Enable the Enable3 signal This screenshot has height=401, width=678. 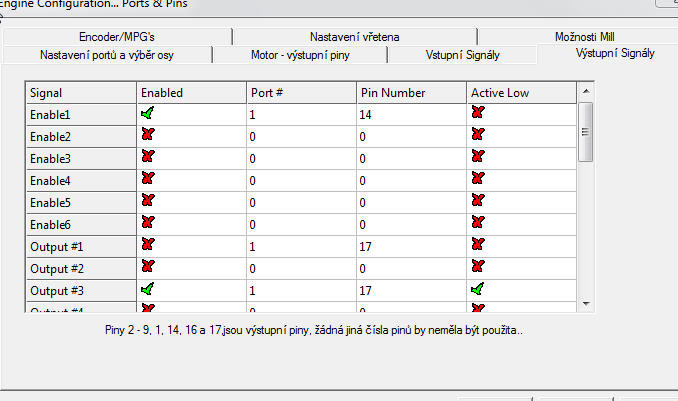148,158
